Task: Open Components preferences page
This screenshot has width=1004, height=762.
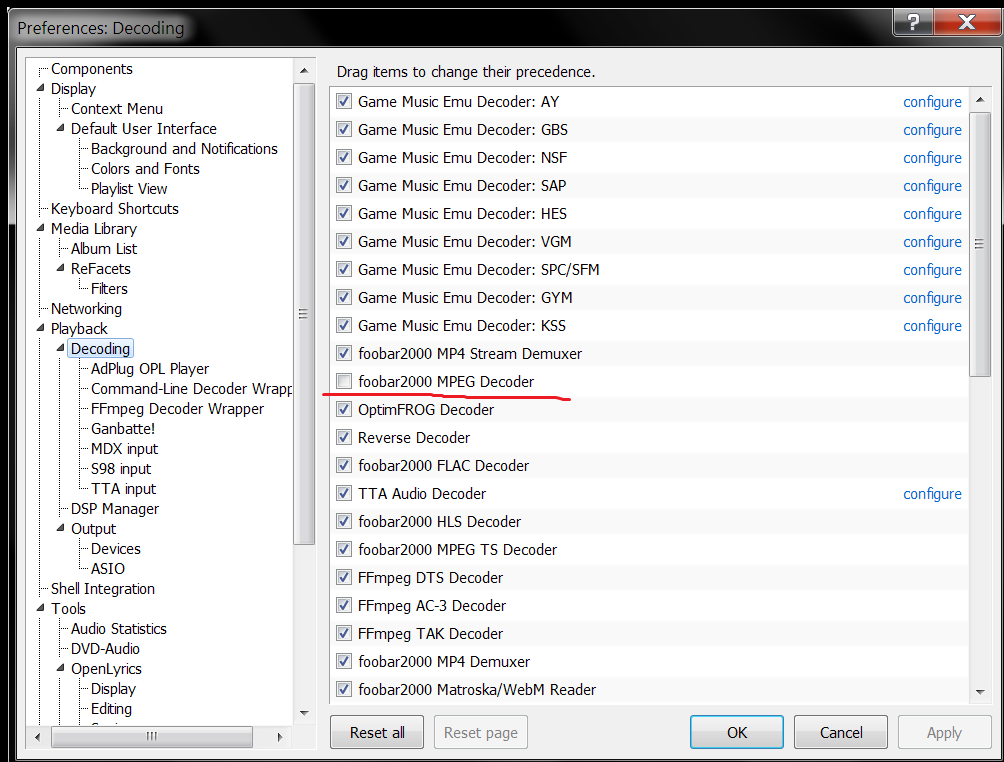Action: (92, 69)
